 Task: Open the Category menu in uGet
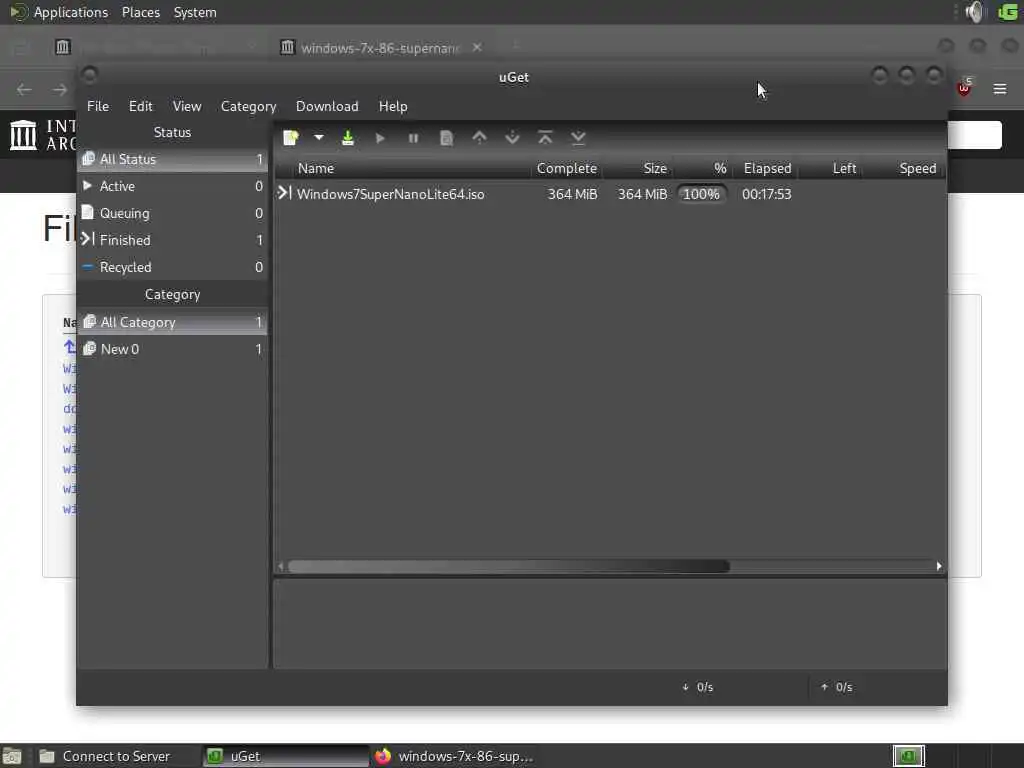coord(248,106)
